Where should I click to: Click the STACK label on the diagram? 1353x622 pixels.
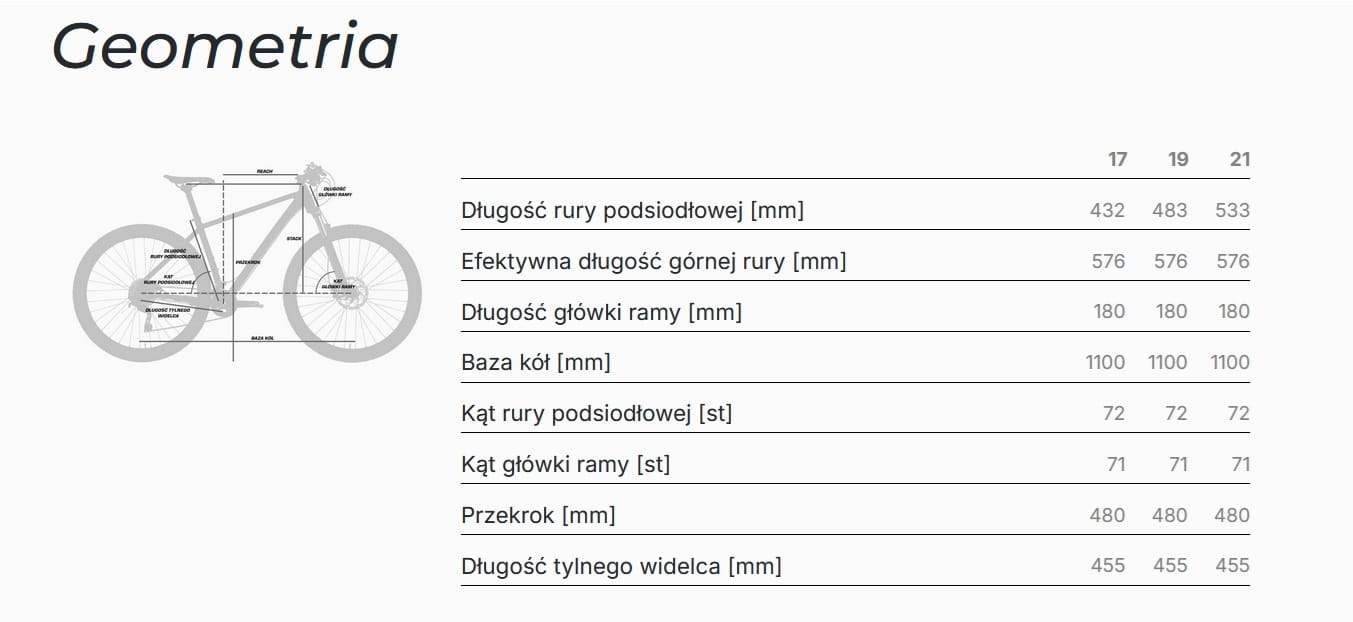[x=293, y=238]
